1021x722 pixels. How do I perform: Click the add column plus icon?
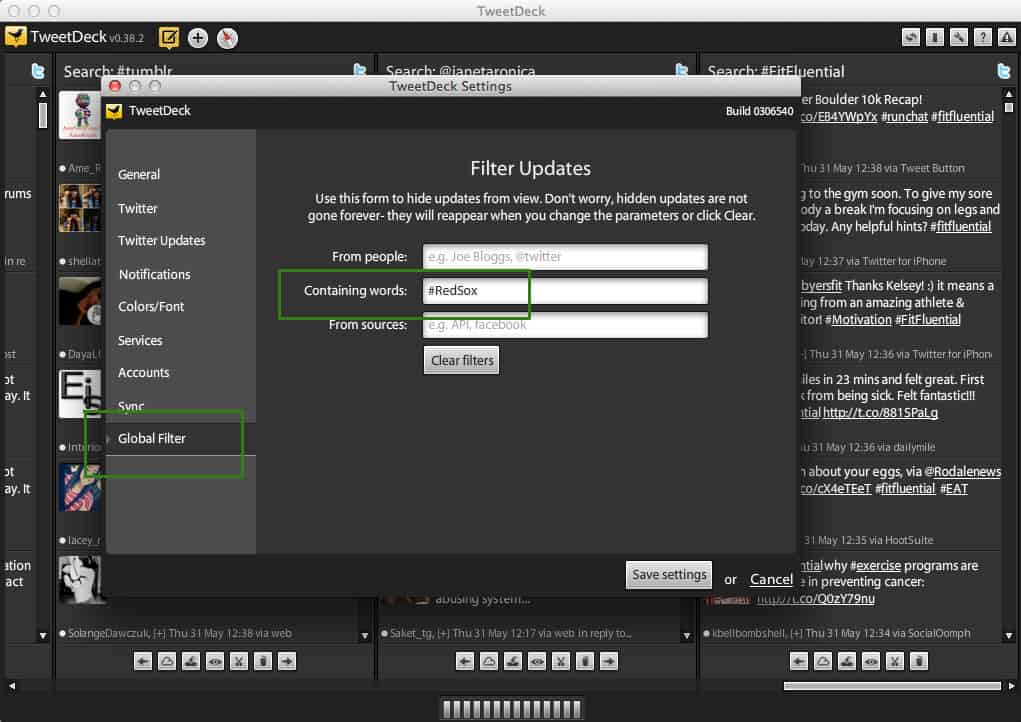click(x=198, y=38)
